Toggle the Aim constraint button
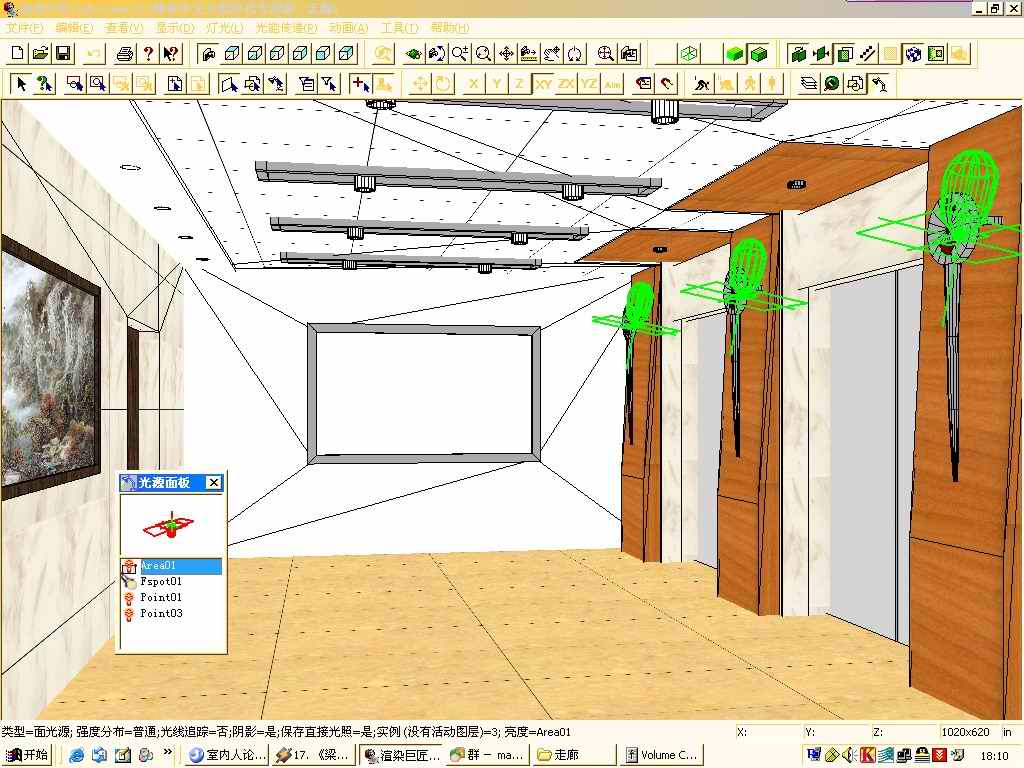Screen dimensions: 1024x768 (x=613, y=84)
